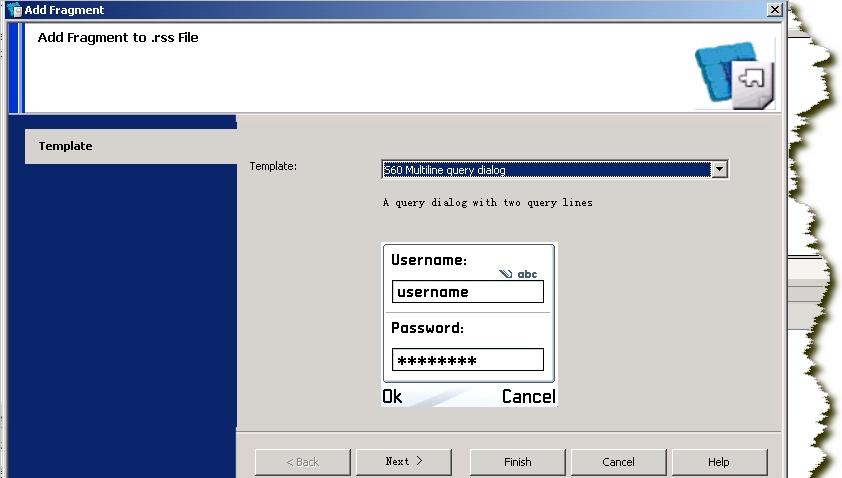The height and width of the screenshot is (478, 842).
Task: Click the Add Fragment title bar icon
Action: click(x=13, y=10)
